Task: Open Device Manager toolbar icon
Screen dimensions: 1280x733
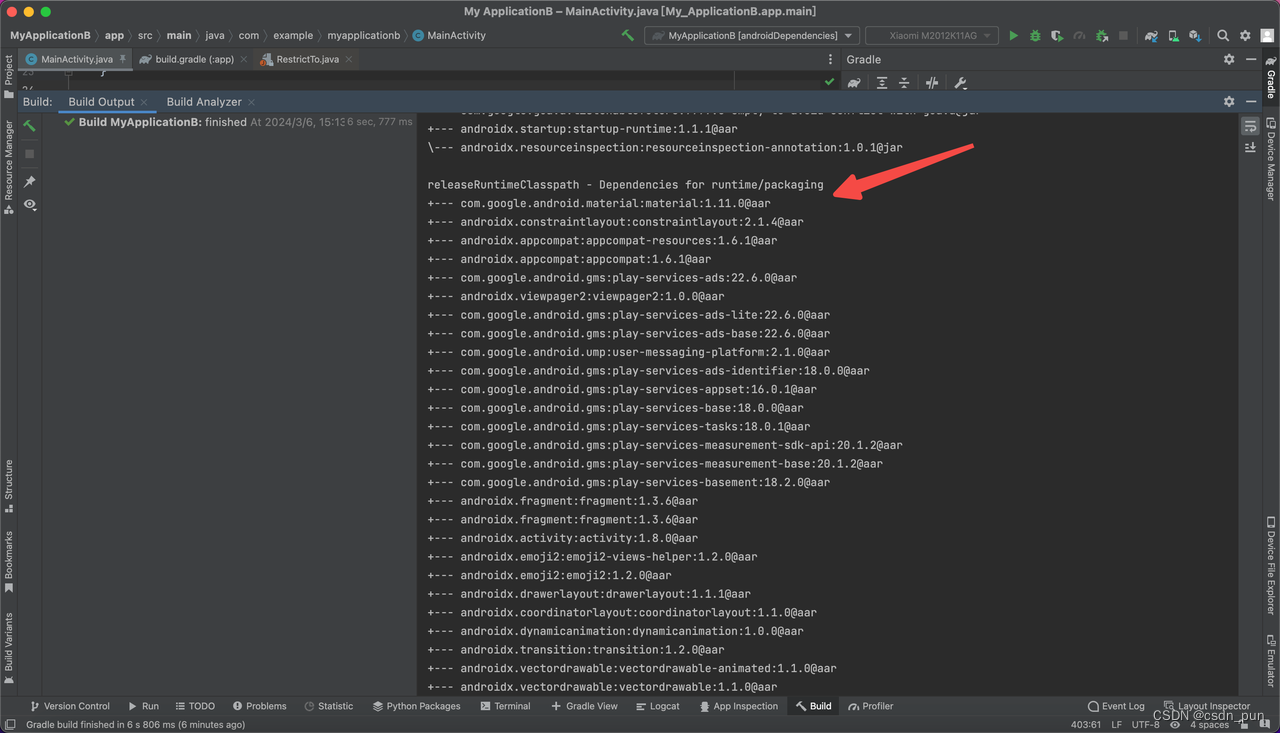Action: (x=1173, y=35)
